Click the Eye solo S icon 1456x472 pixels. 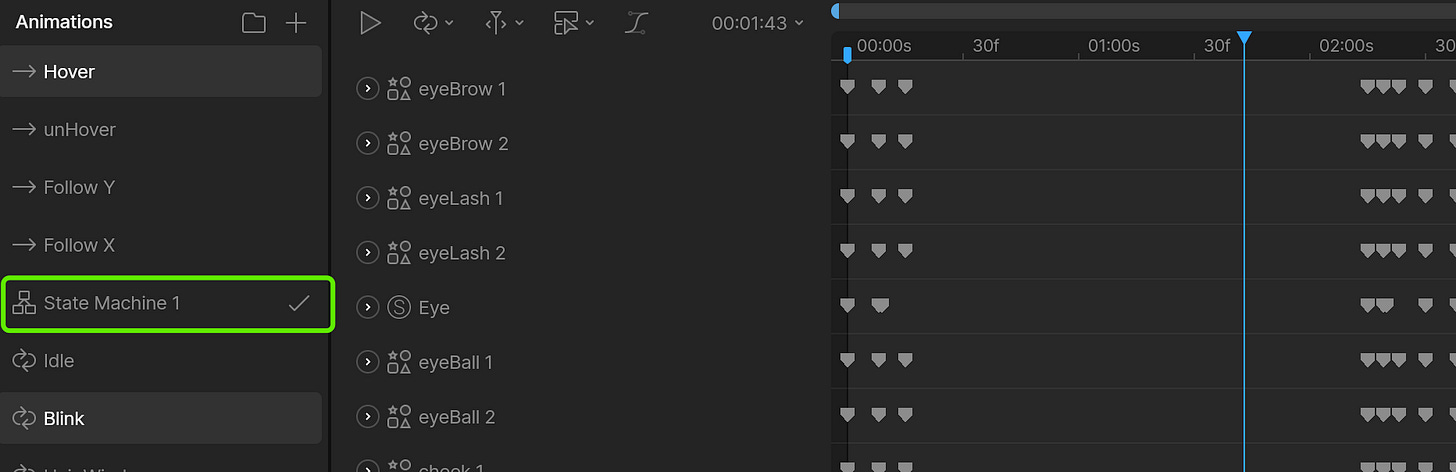(399, 307)
